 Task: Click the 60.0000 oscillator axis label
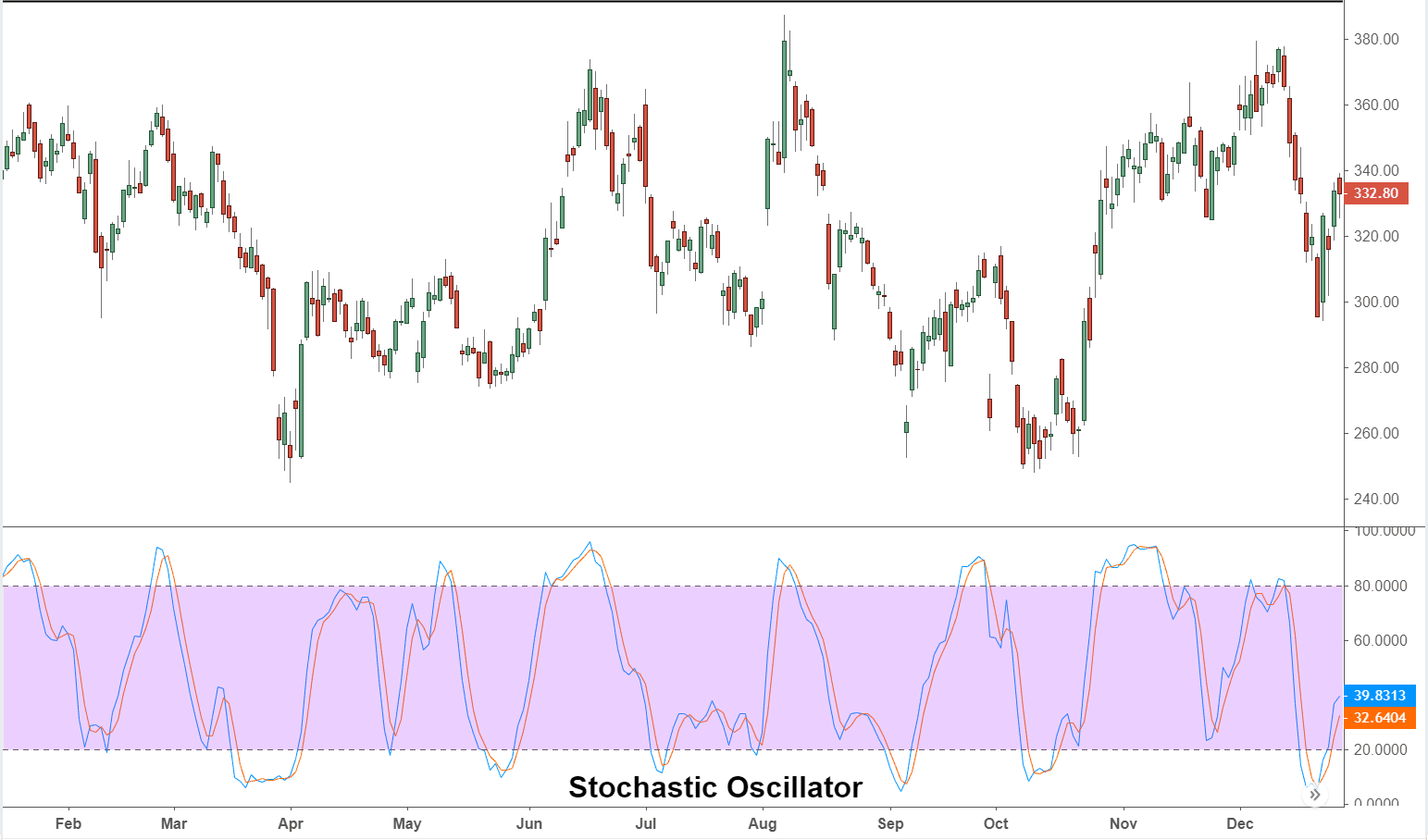1380,640
